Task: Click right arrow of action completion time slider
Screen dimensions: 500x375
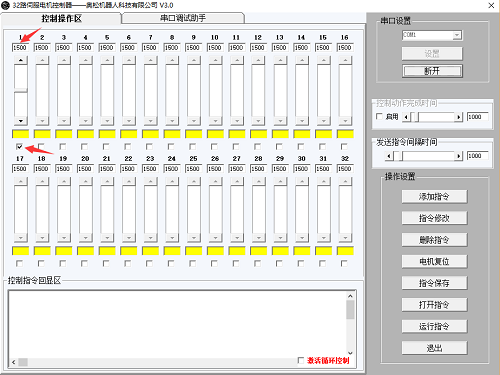Action: click(459, 117)
